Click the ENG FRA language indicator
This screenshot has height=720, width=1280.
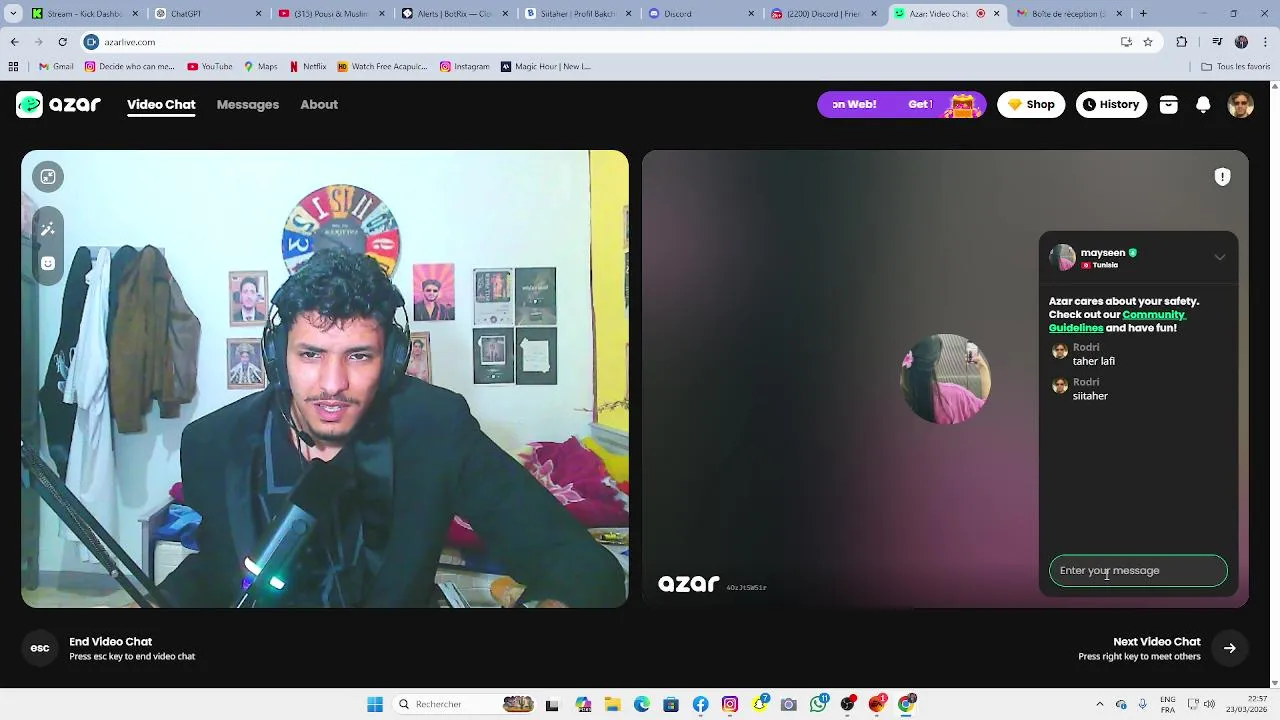1168,704
